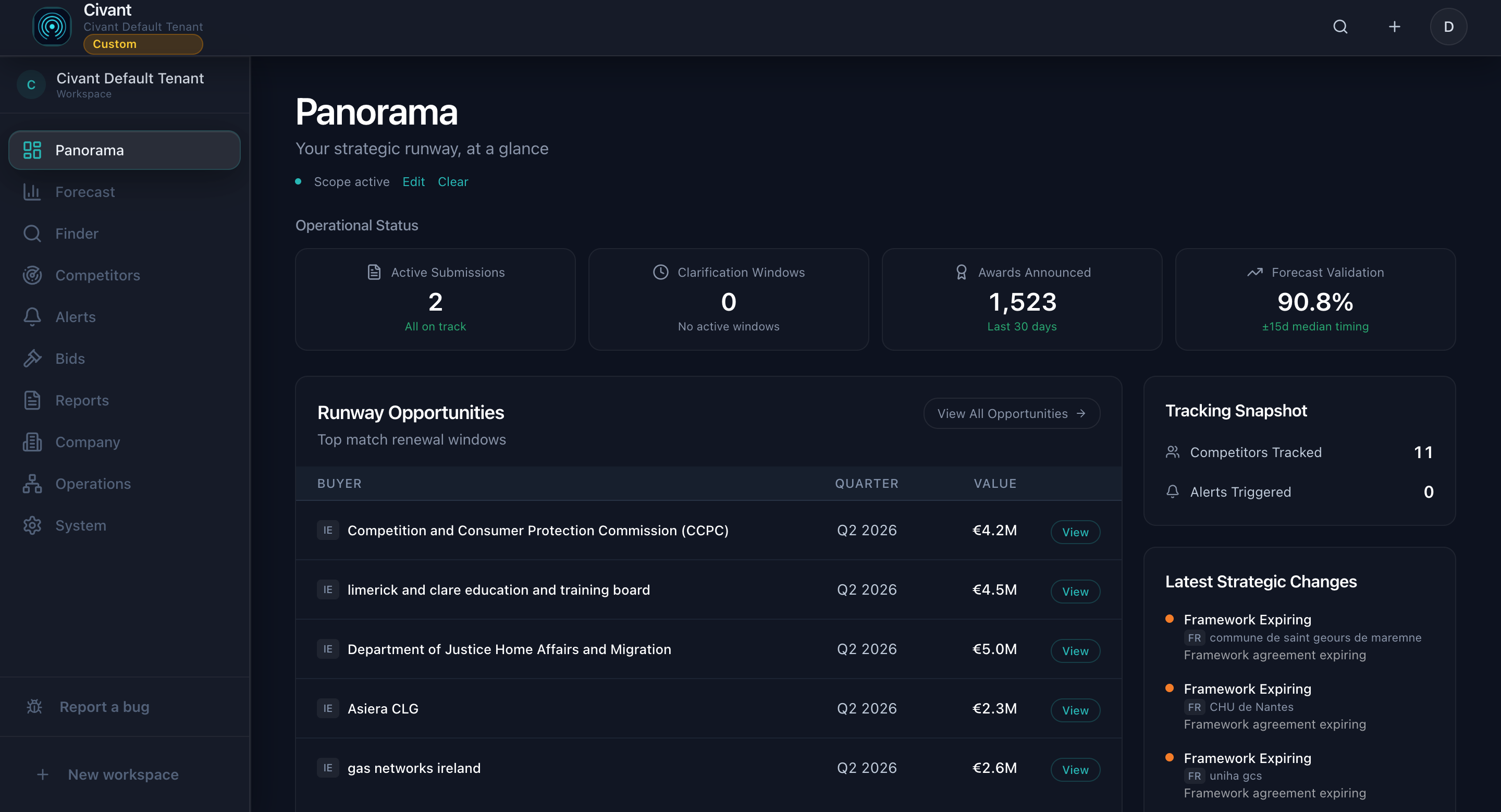Open the Panorama dashboard icon
The height and width of the screenshot is (812, 1501).
pos(32,150)
